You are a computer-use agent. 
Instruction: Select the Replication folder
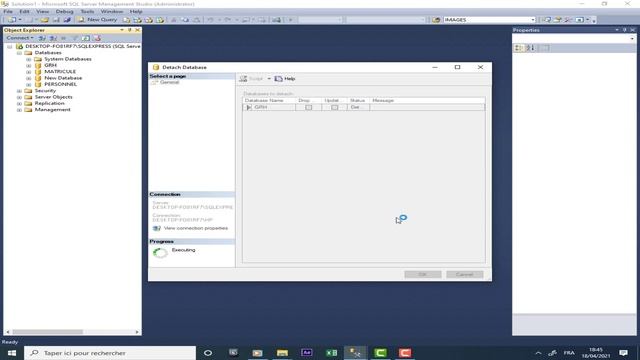click(x=49, y=103)
